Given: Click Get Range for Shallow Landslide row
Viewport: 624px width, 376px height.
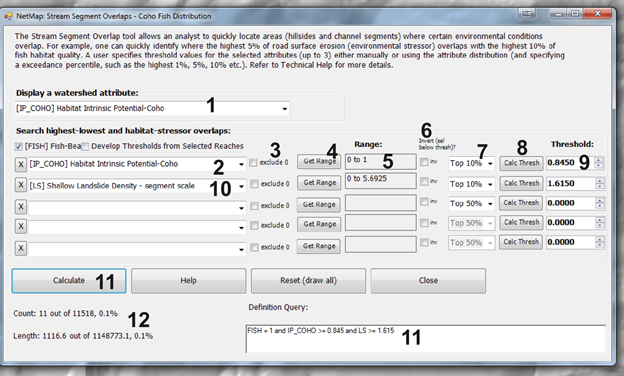Looking at the screenshot, I should [319, 183].
